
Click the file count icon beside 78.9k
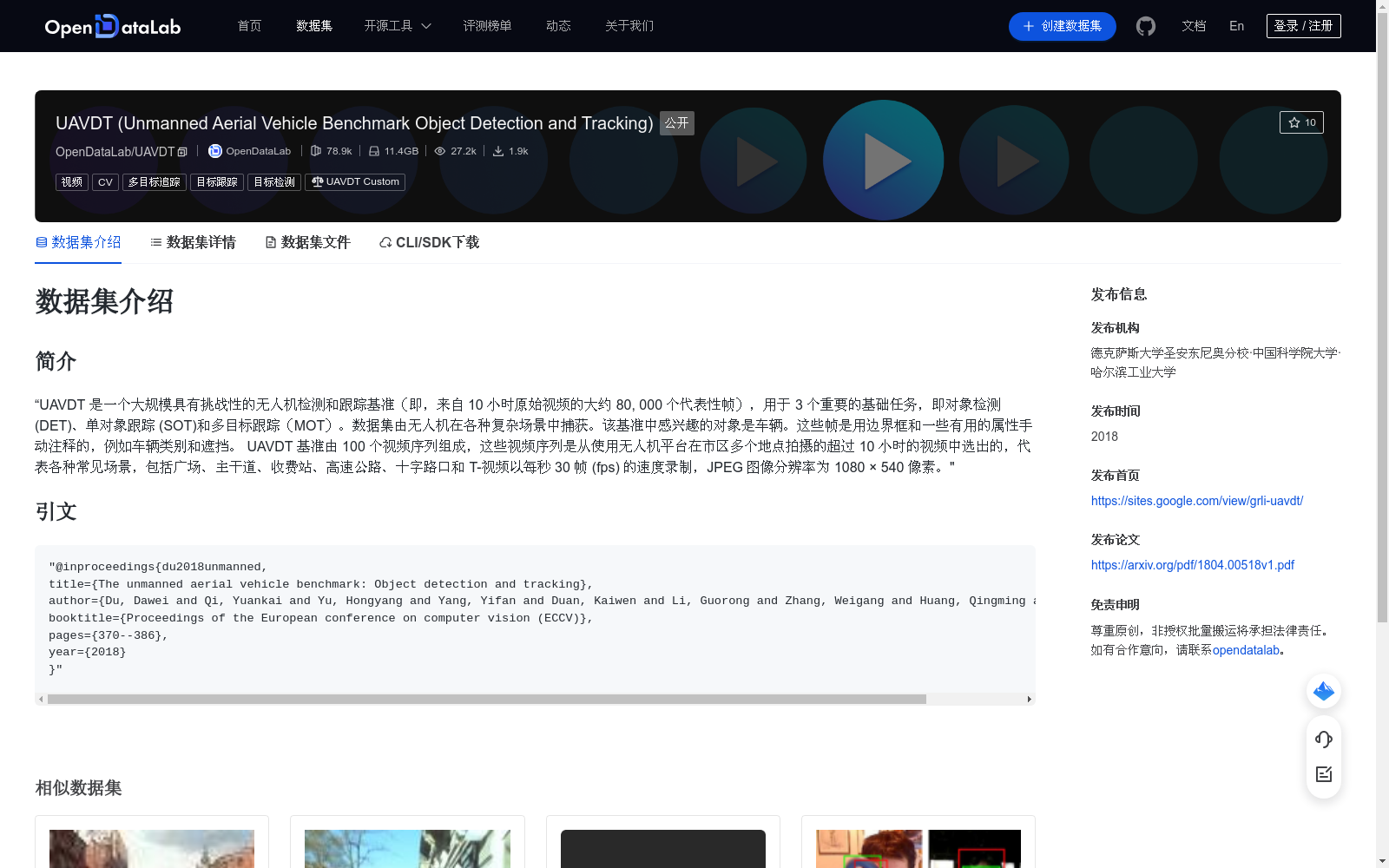[x=316, y=151]
